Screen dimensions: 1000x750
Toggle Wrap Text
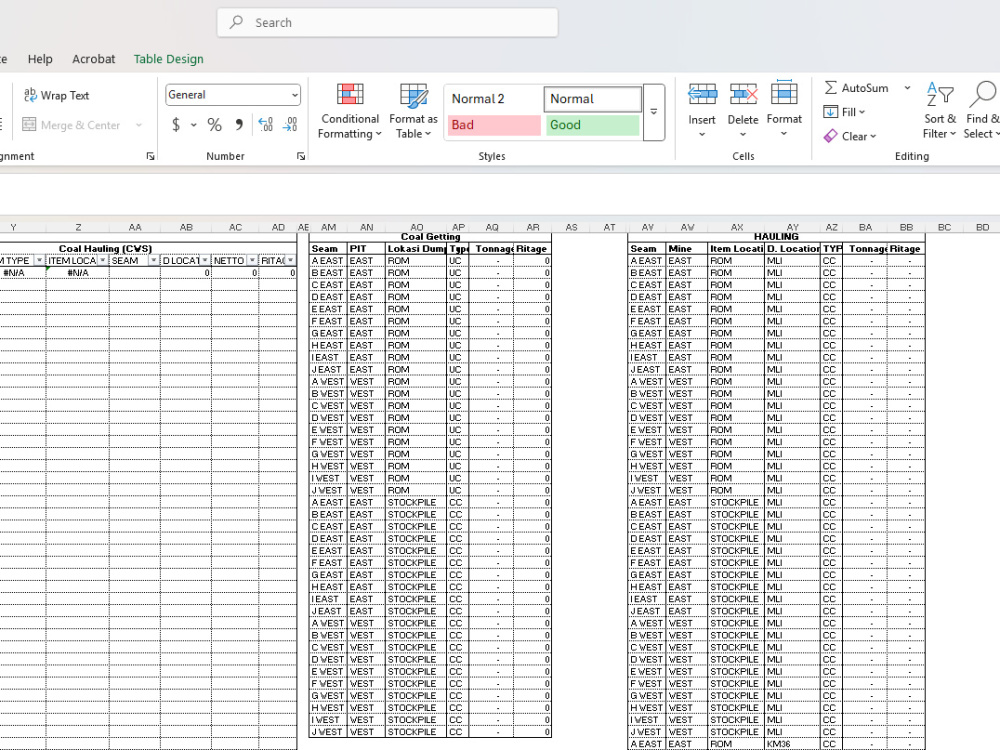pyautogui.click(x=57, y=95)
